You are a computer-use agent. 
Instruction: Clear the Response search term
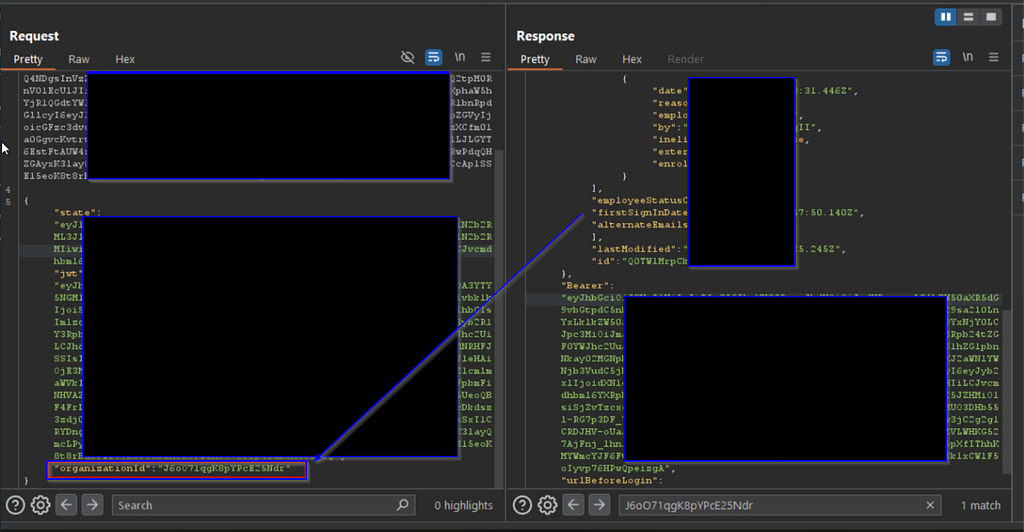click(930, 505)
